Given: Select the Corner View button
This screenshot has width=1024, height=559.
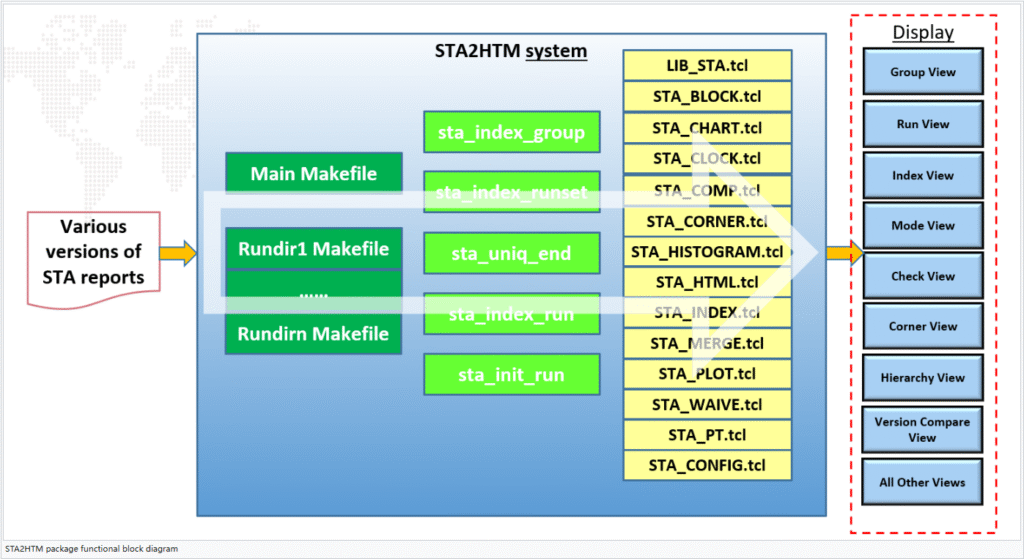Looking at the screenshot, I should point(922,327).
